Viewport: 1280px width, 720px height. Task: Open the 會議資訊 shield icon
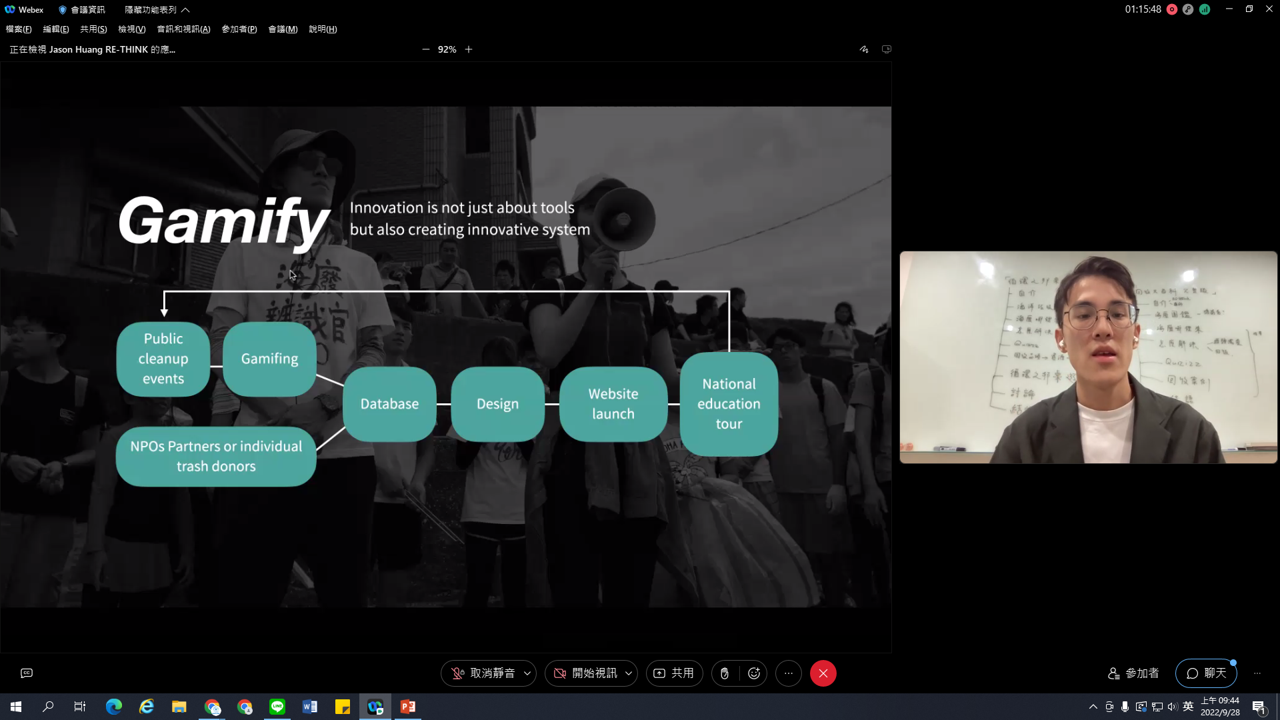[62, 10]
